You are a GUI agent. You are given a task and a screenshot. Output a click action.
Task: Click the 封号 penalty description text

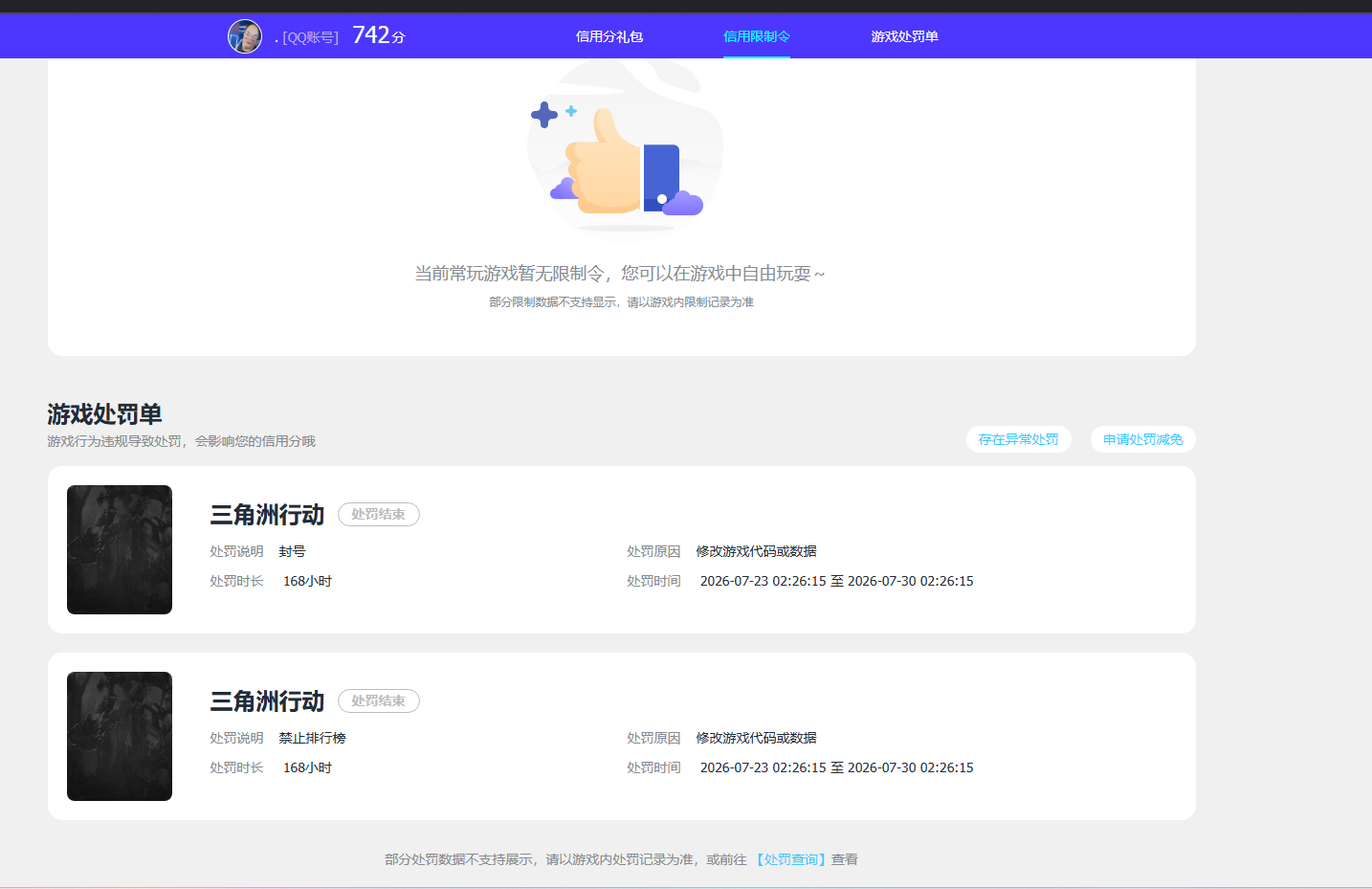(293, 551)
